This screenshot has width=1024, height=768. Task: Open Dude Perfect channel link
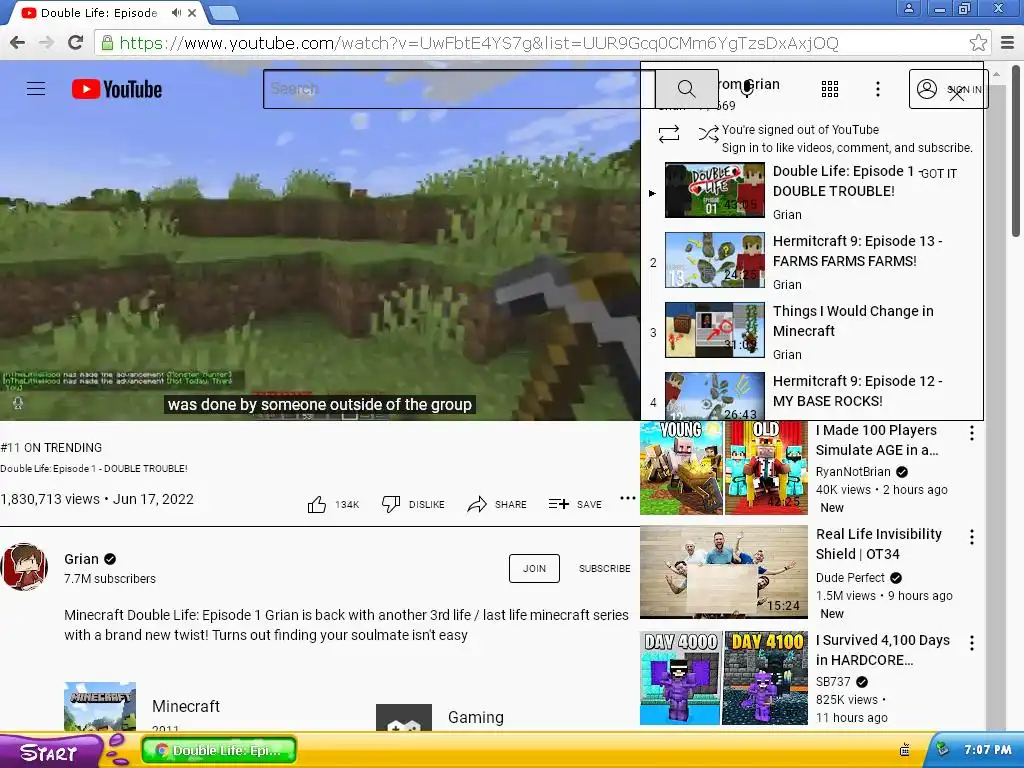point(850,577)
